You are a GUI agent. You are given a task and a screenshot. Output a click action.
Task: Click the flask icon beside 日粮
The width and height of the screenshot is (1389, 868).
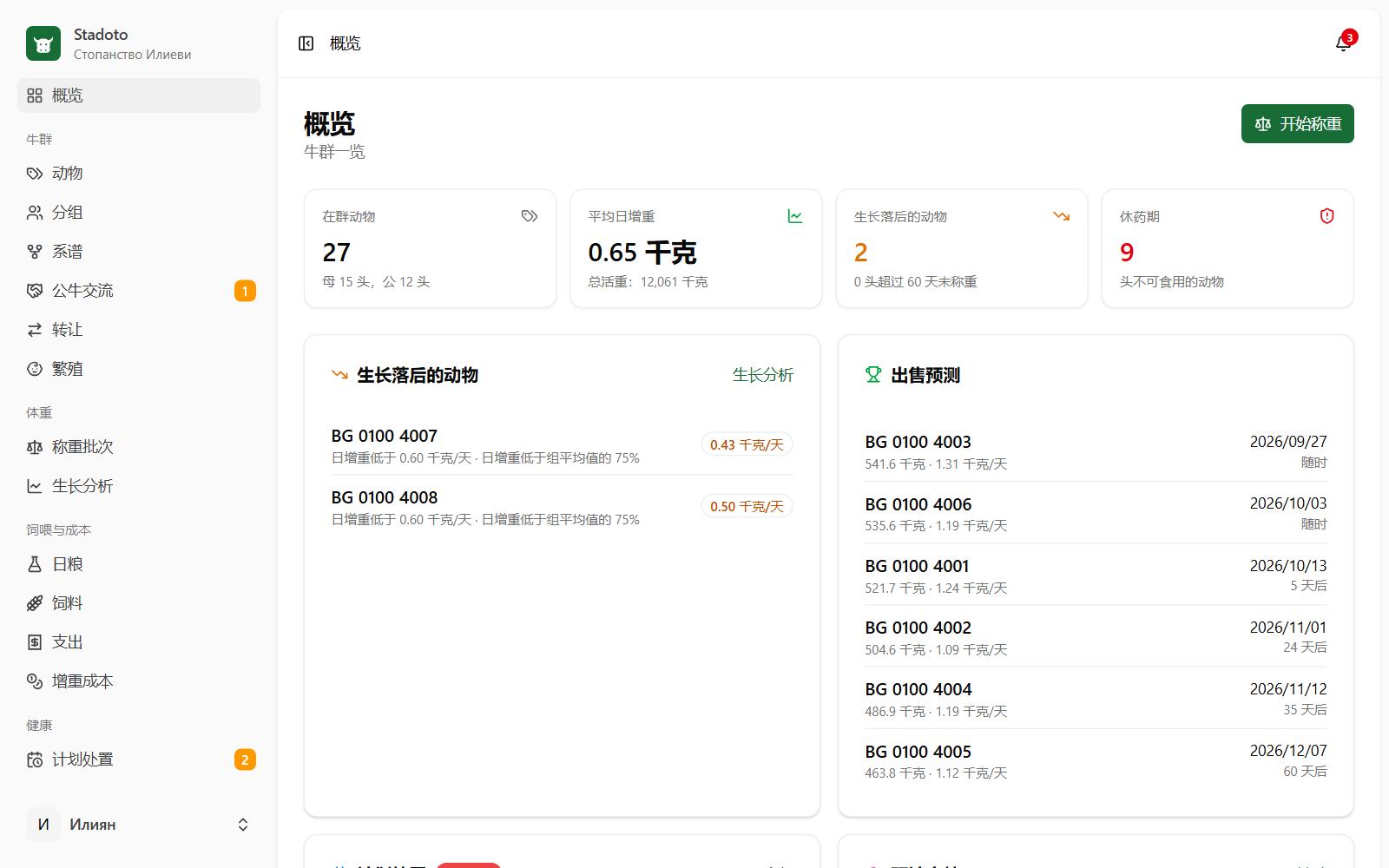pos(35,564)
